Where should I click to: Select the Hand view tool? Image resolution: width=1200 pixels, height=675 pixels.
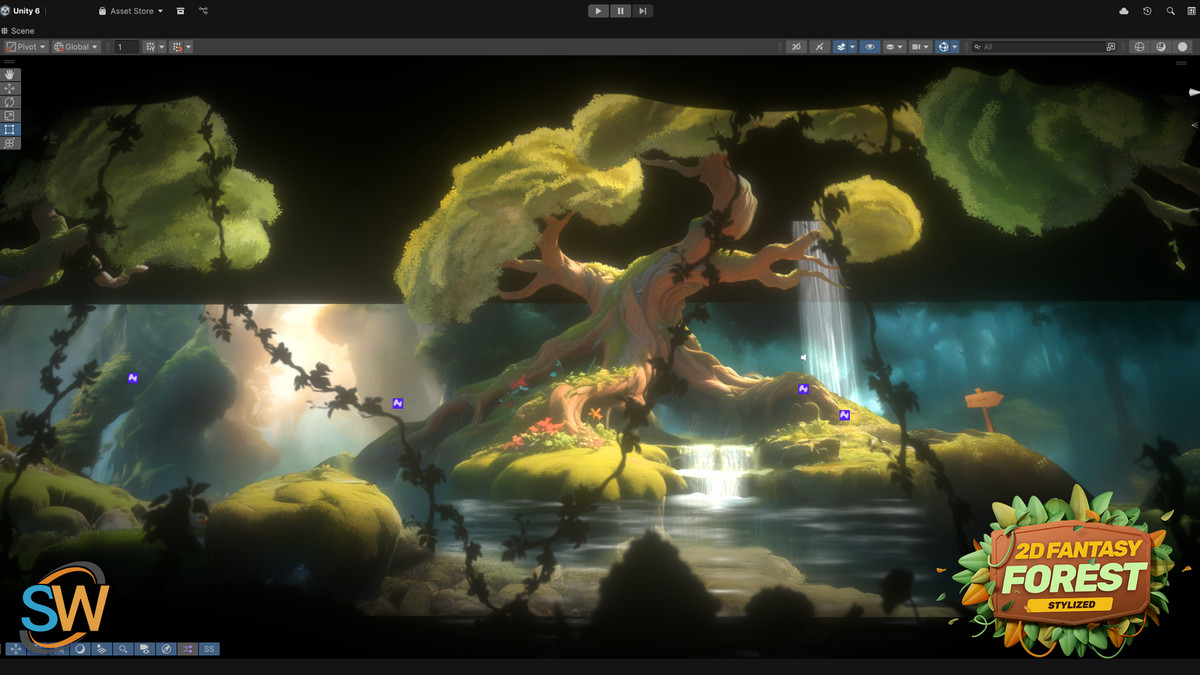tap(10, 74)
